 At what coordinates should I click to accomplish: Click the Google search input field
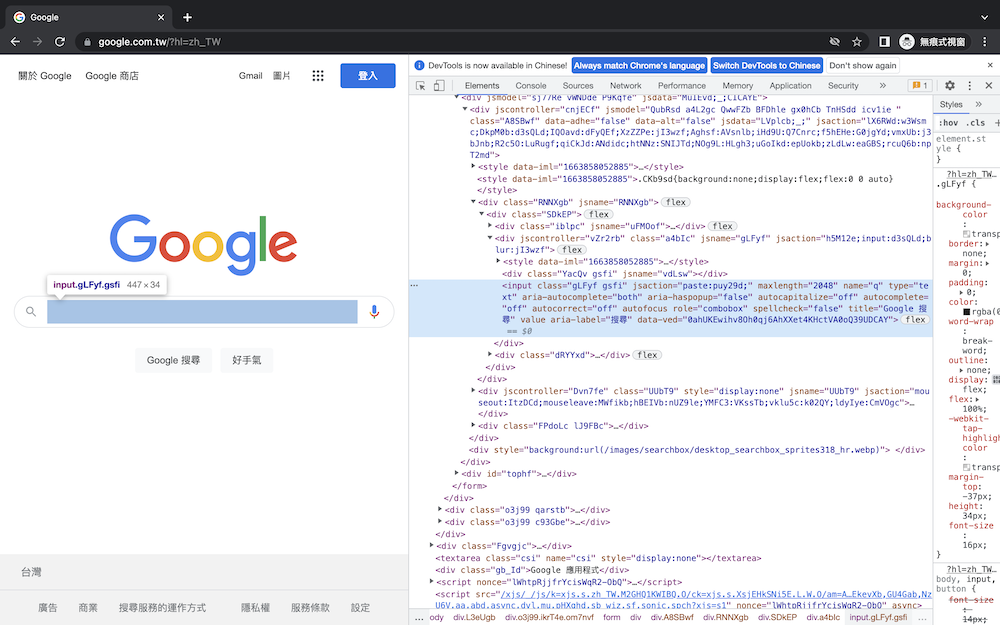(x=202, y=312)
